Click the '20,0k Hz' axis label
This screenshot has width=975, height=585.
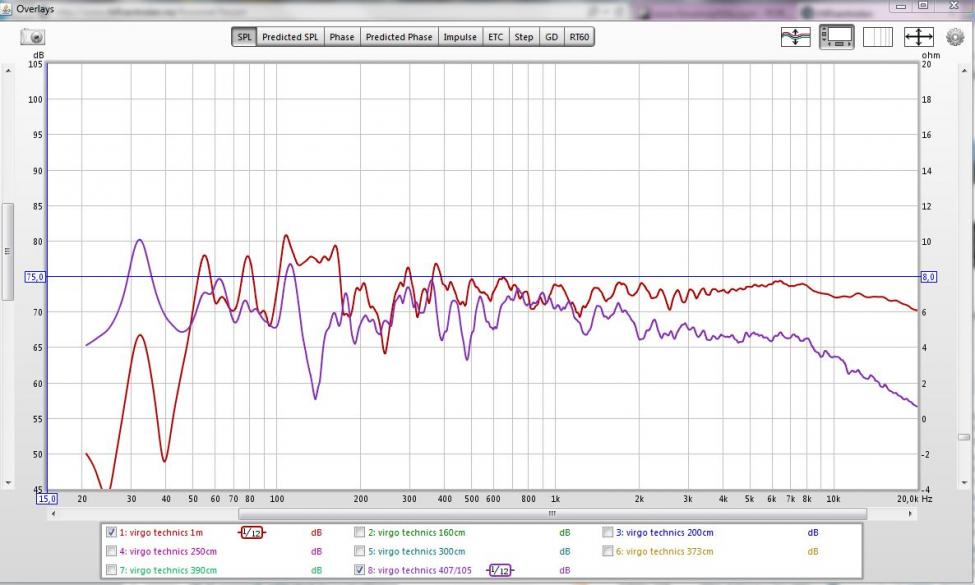click(915, 499)
